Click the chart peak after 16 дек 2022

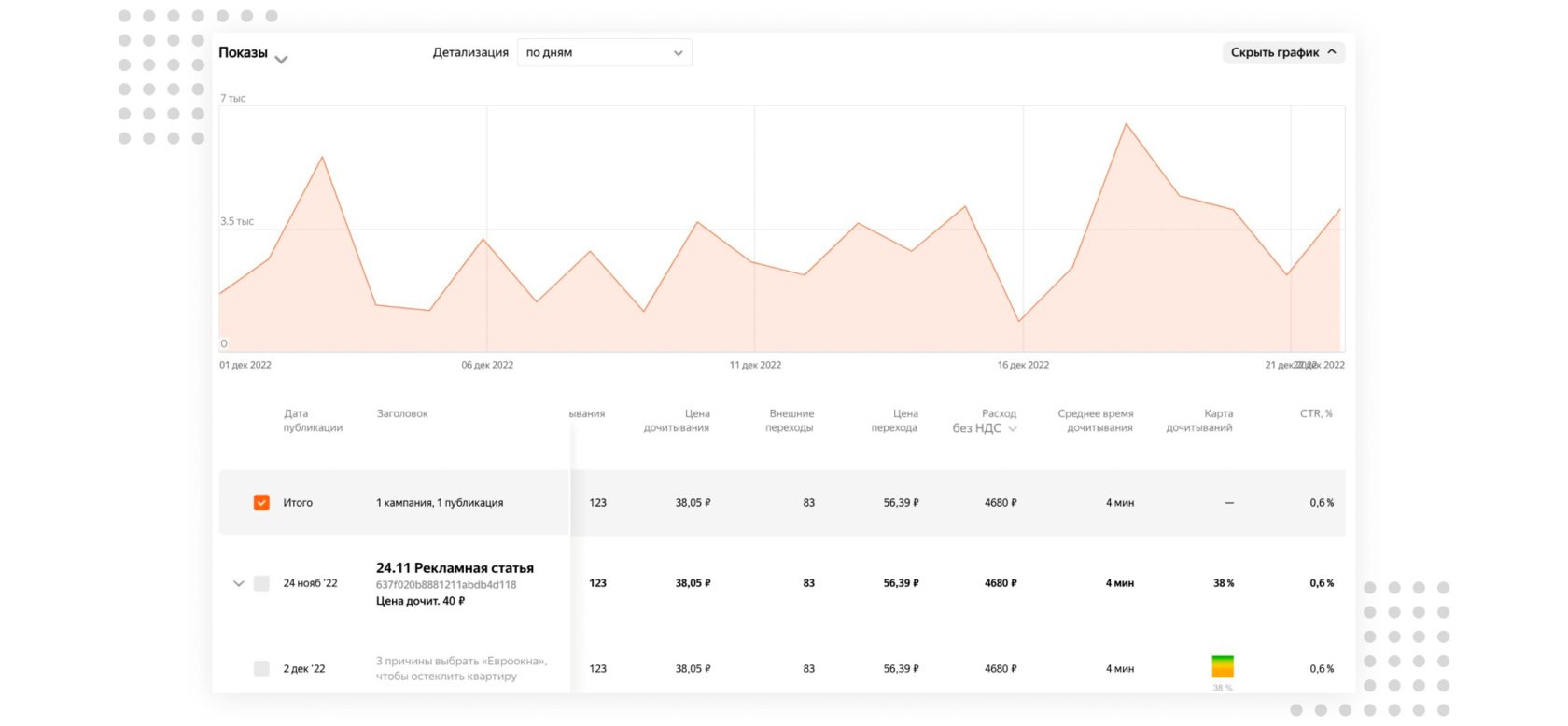point(1127,123)
